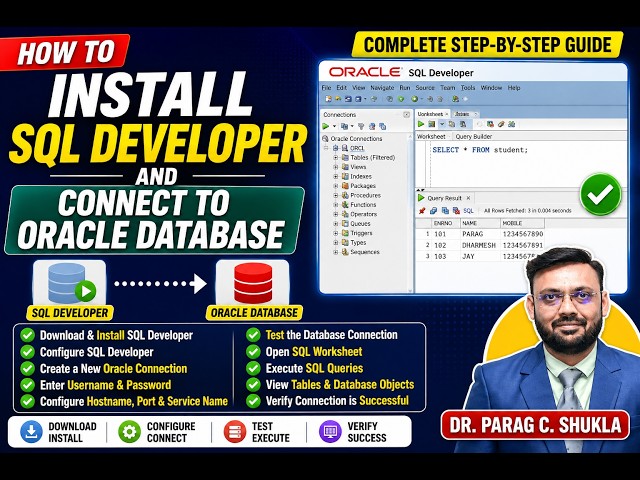Expand the Packages tree node

(336, 186)
